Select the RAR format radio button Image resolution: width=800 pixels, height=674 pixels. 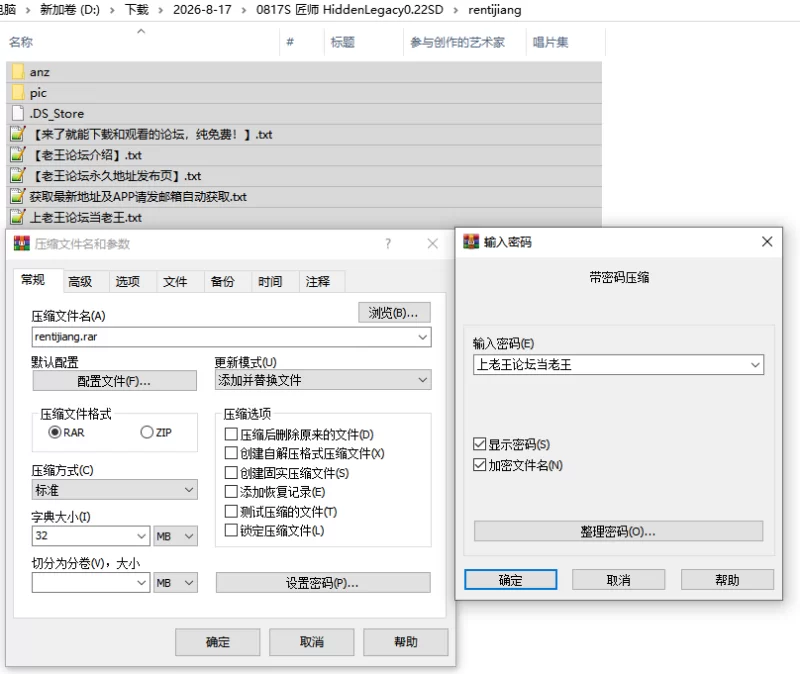55,432
